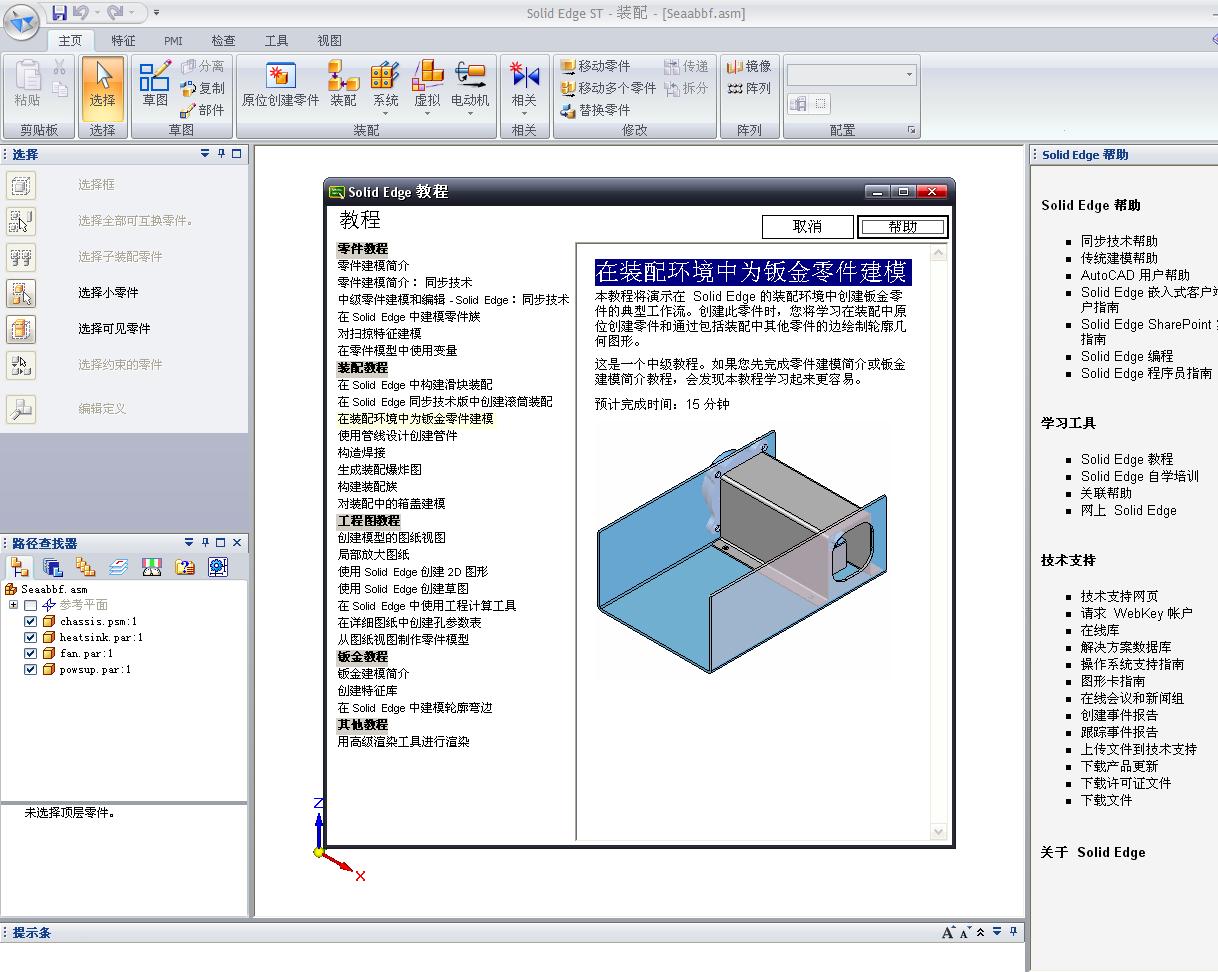Open 关联帮助 in help panel

[x=1106, y=493]
